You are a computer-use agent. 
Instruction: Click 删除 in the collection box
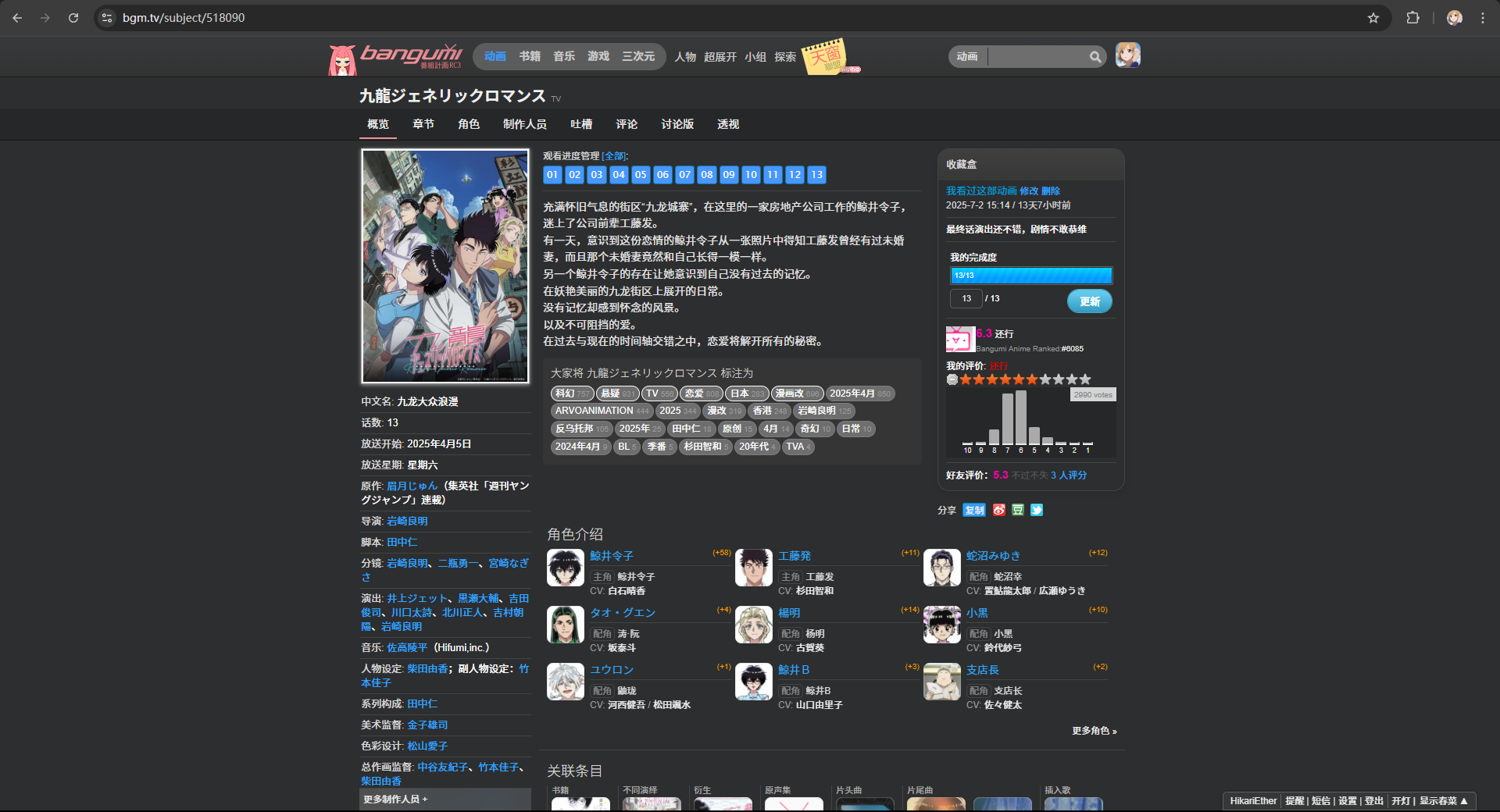(1051, 191)
